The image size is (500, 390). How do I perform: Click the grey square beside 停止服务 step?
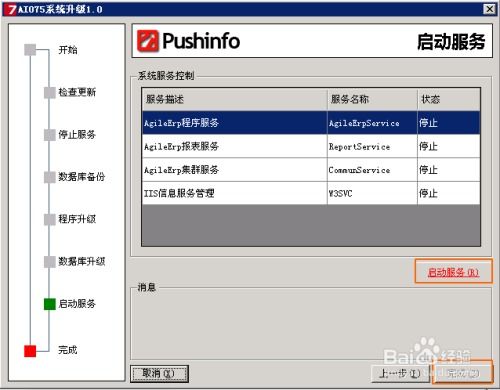pos(50,135)
